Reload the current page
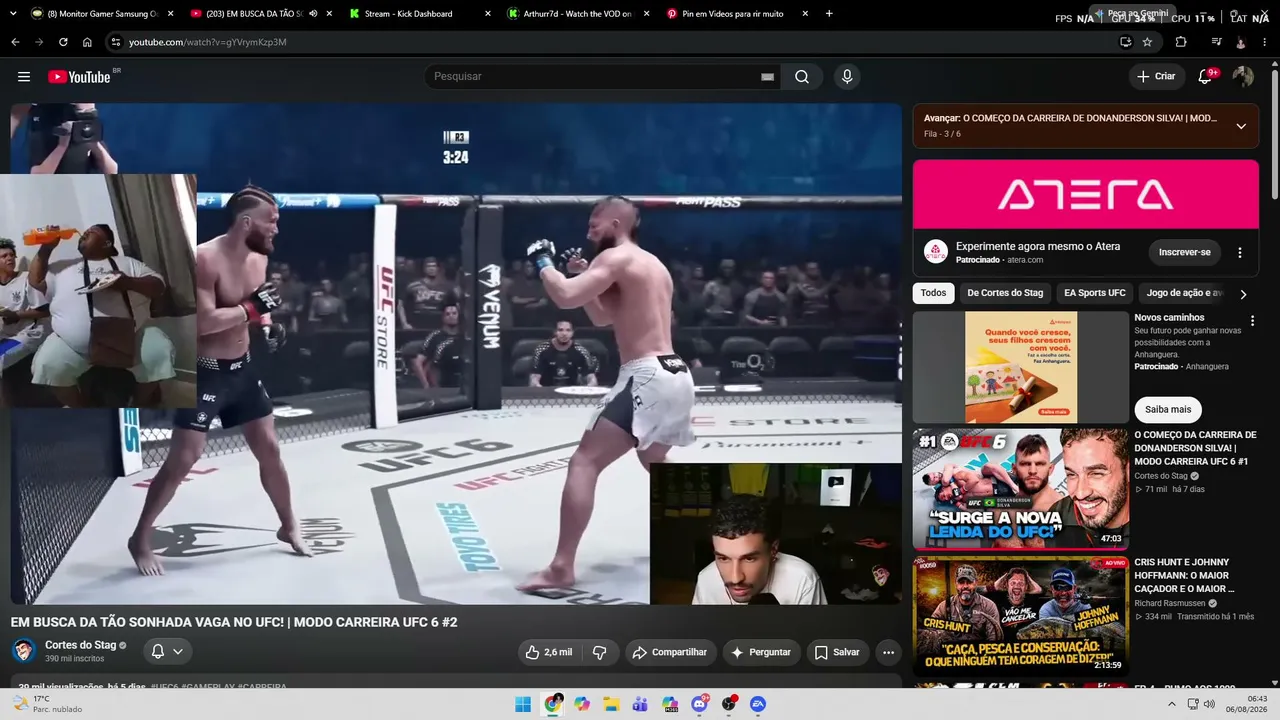 click(x=63, y=42)
